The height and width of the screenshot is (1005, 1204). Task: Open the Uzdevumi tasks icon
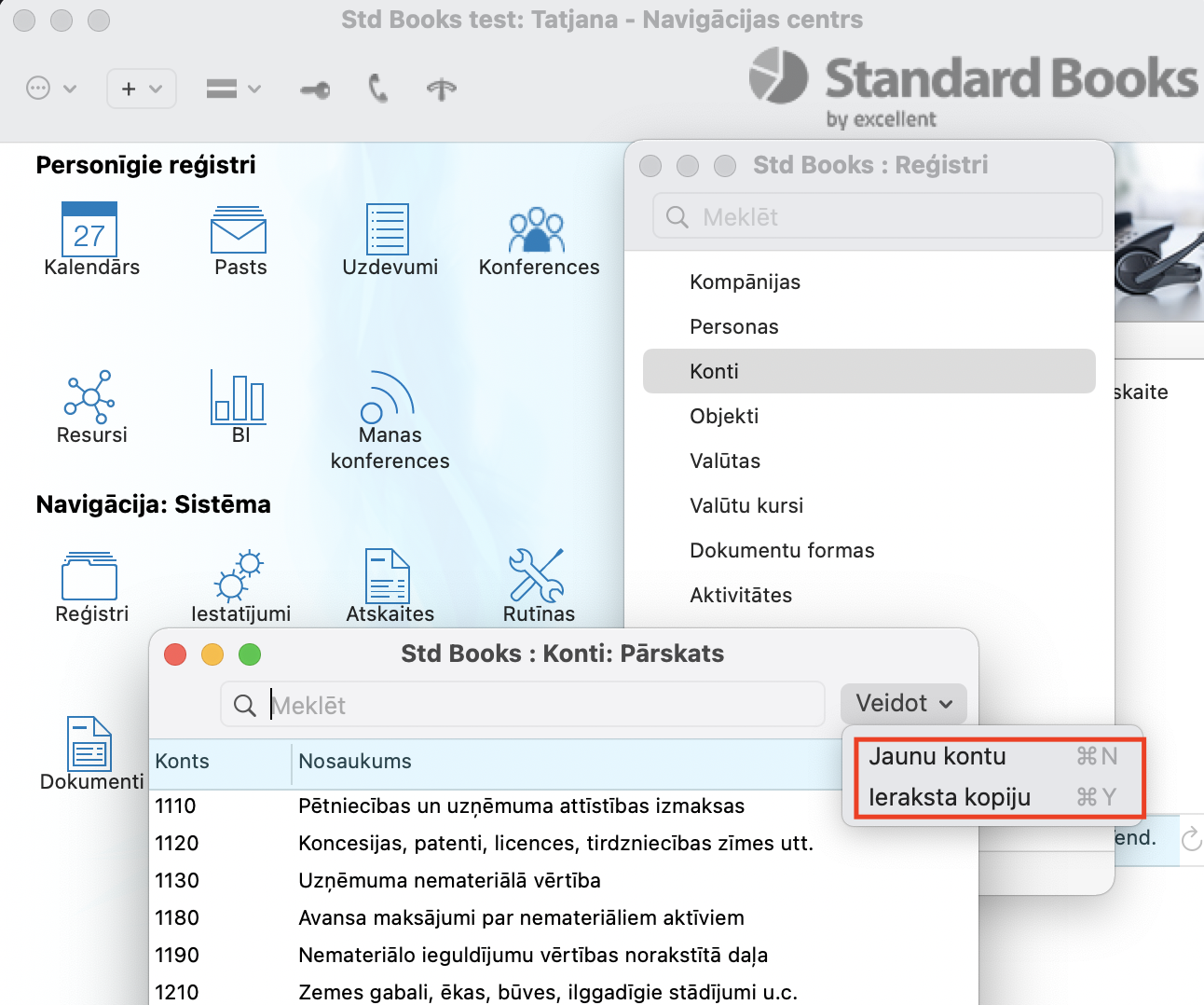388,229
